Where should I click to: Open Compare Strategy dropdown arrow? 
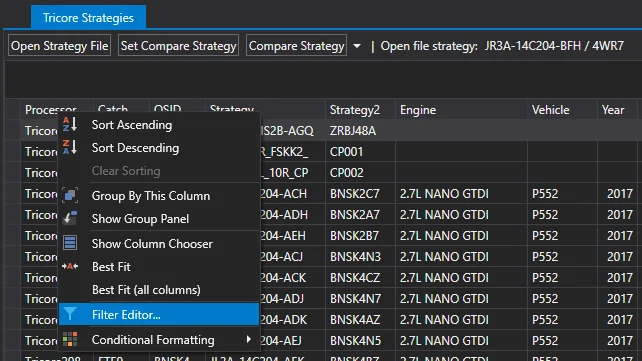pyautogui.click(x=357, y=46)
